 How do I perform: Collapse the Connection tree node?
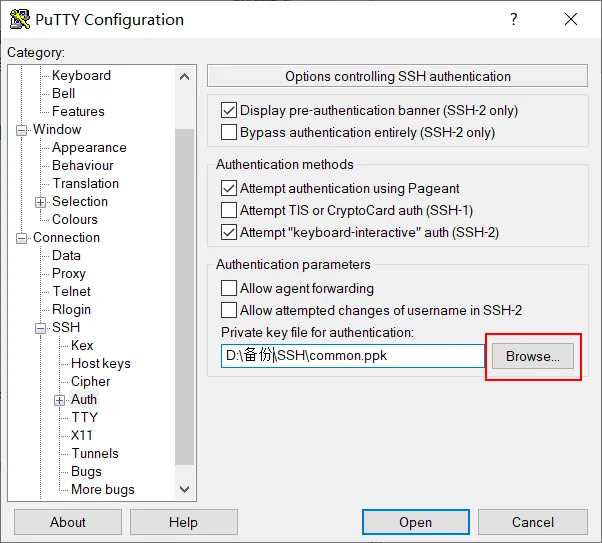(x=22, y=238)
